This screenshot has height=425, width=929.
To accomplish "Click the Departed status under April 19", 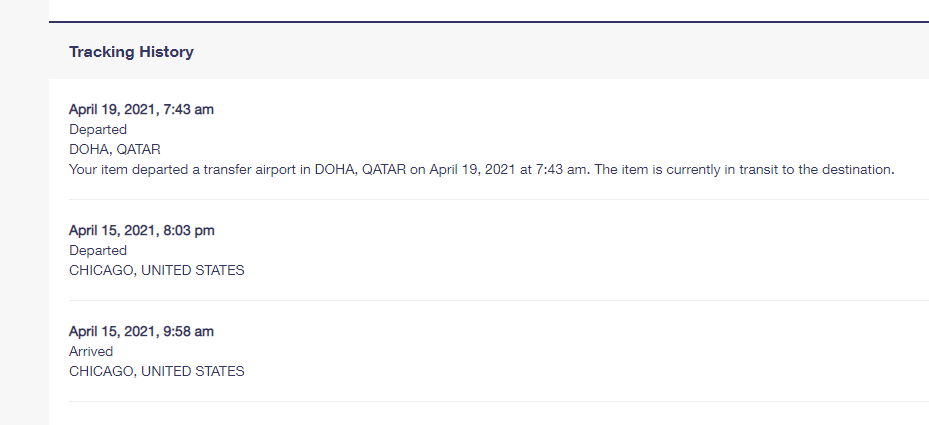I will 98,129.
